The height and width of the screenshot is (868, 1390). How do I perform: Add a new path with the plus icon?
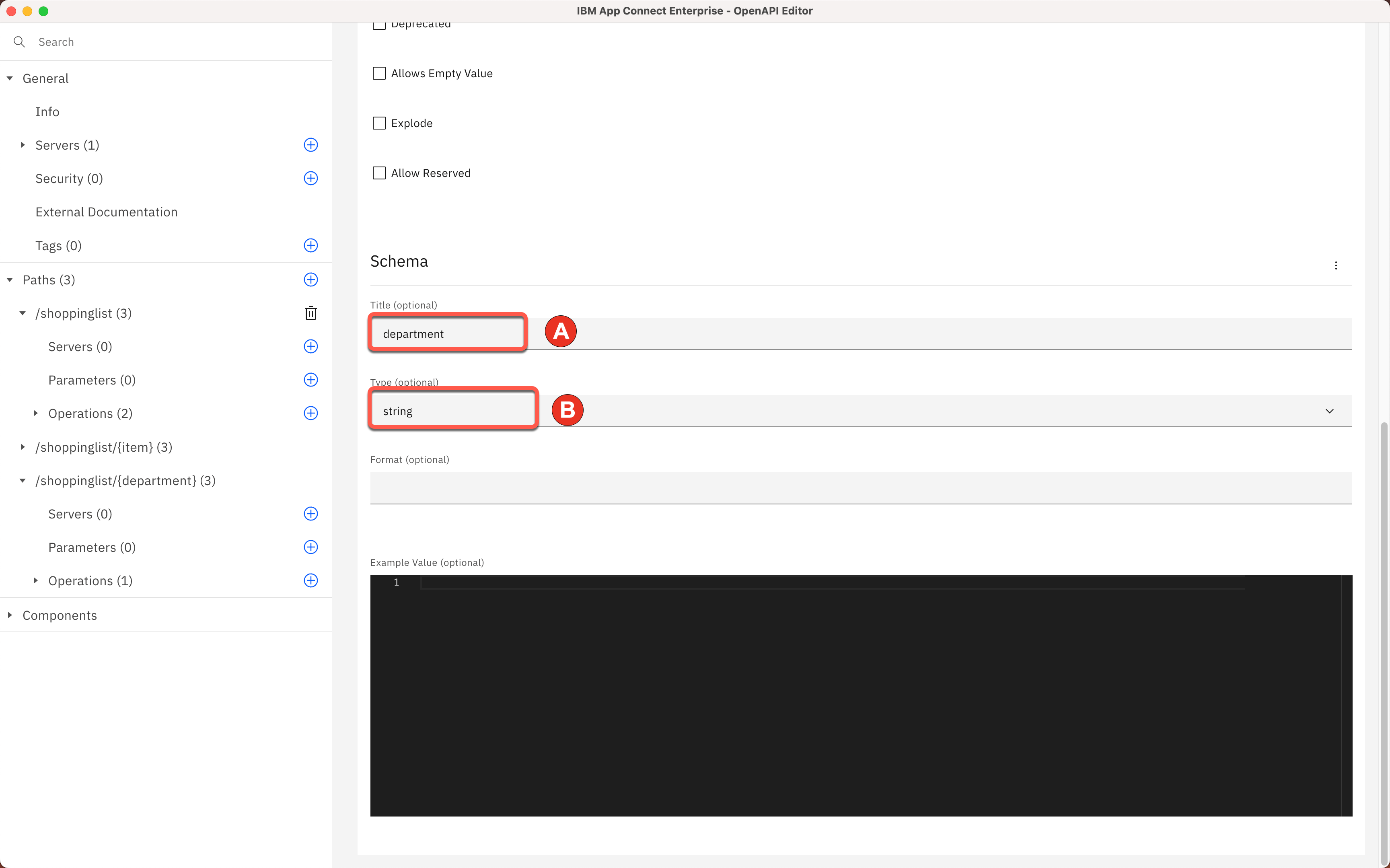(310, 280)
